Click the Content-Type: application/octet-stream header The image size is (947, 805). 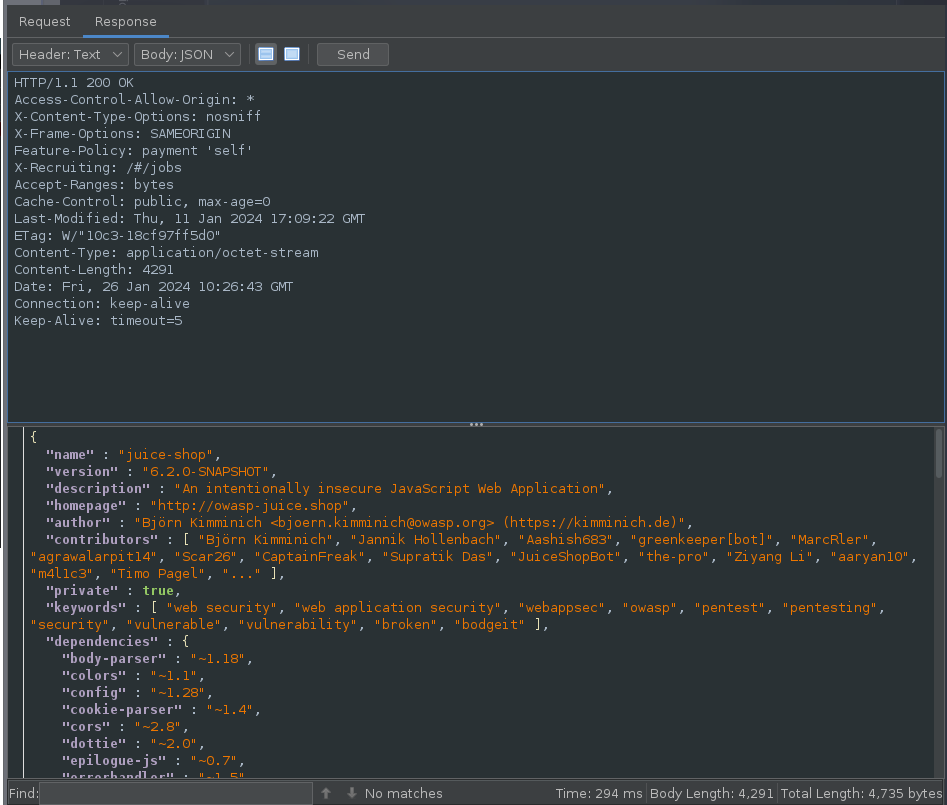point(166,252)
